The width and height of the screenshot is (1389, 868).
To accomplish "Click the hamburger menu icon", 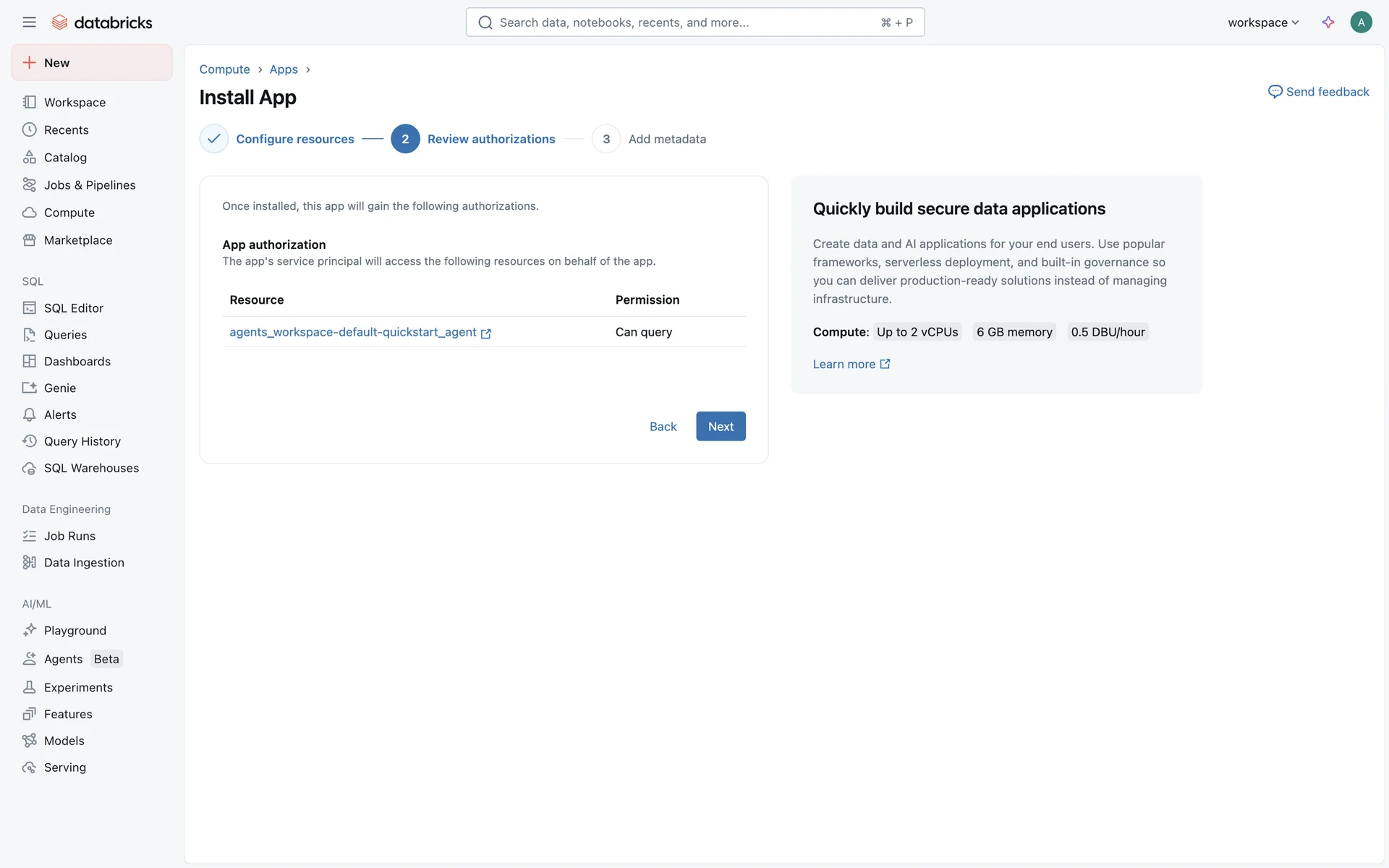I will [x=29, y=22].
